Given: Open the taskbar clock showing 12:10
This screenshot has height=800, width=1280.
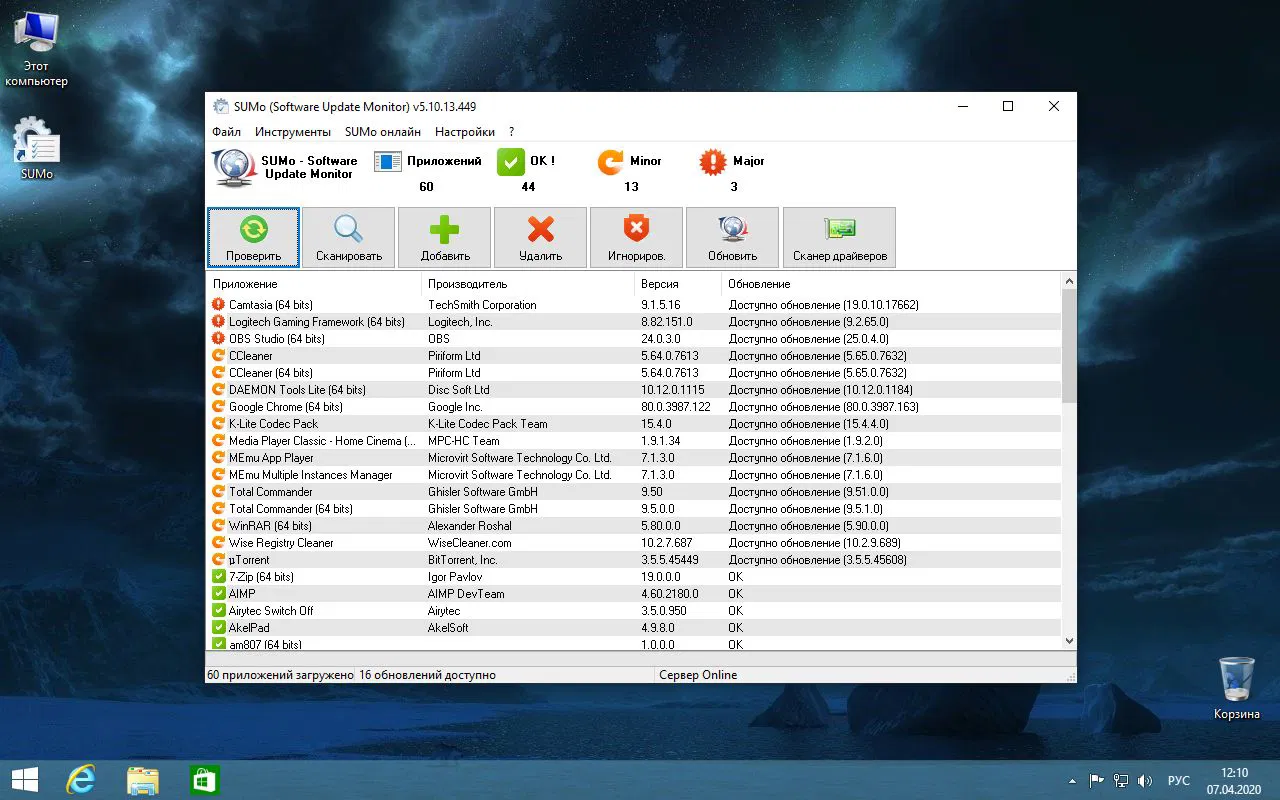Looking at the screenshot, I should pos(1235,780).
